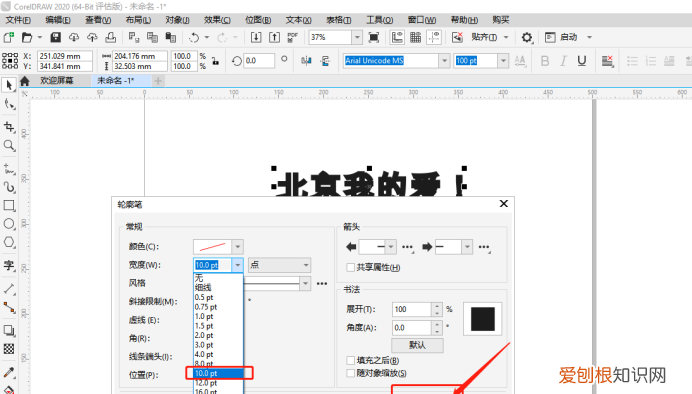Open the end arrowhead dropdown
The width and height of the screenshot is (692, 394).
point(467,247)
